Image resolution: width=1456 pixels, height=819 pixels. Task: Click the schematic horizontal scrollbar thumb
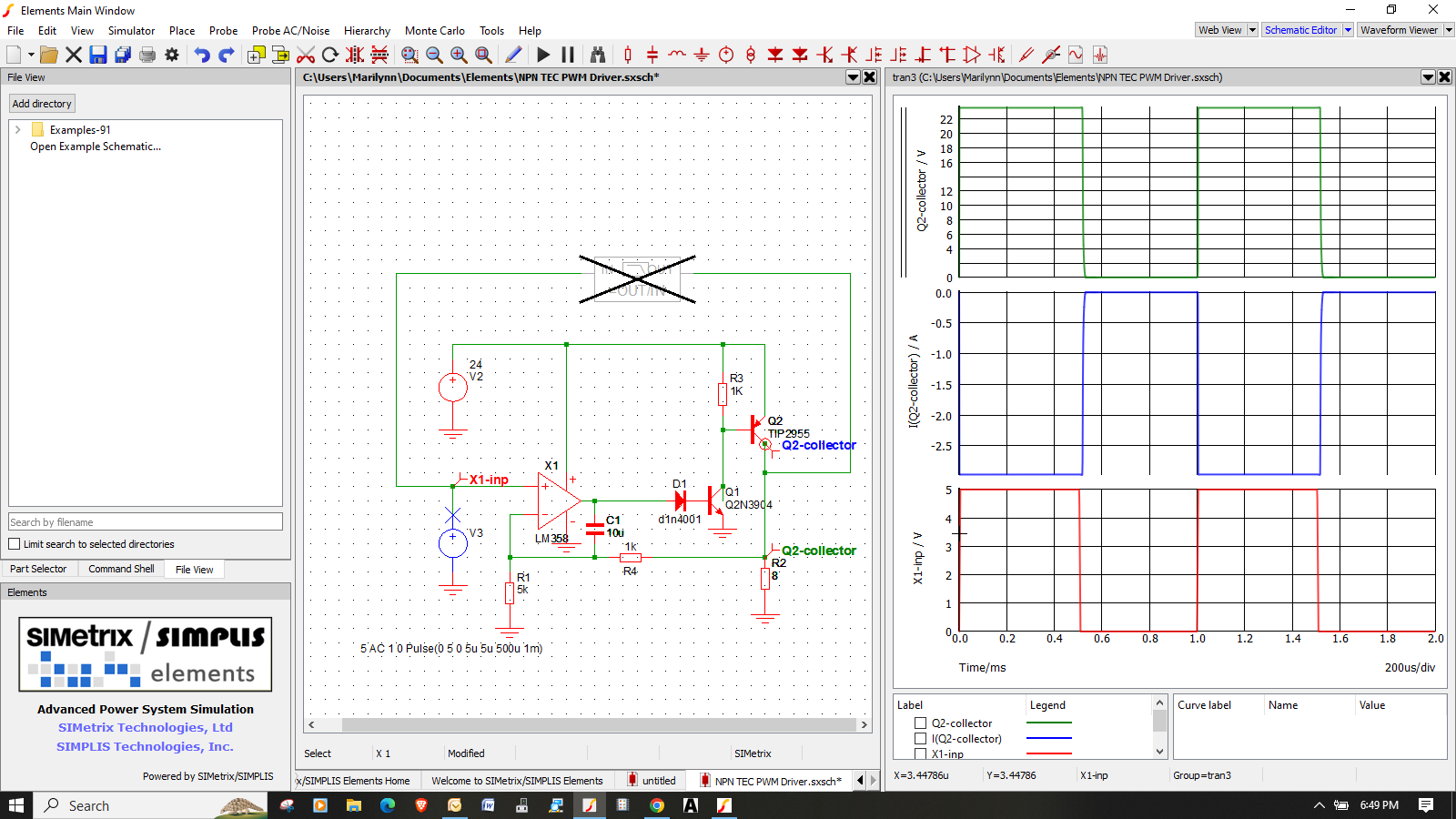[x=600, y=725]
